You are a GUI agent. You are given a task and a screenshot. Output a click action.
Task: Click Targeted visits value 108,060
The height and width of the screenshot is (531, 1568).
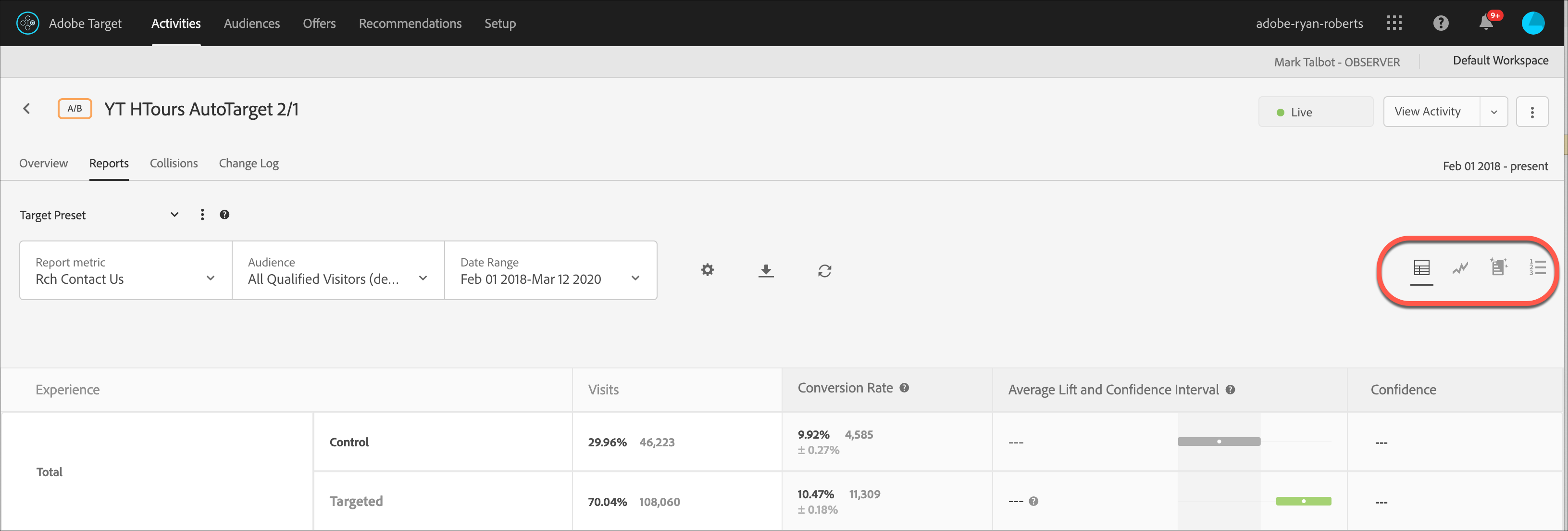tap(659, 502)
